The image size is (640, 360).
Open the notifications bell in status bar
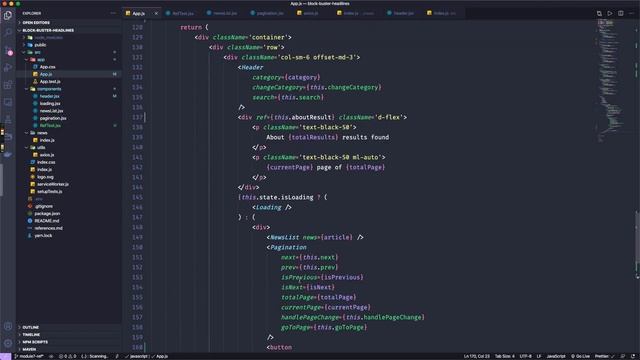click(633, 356)
